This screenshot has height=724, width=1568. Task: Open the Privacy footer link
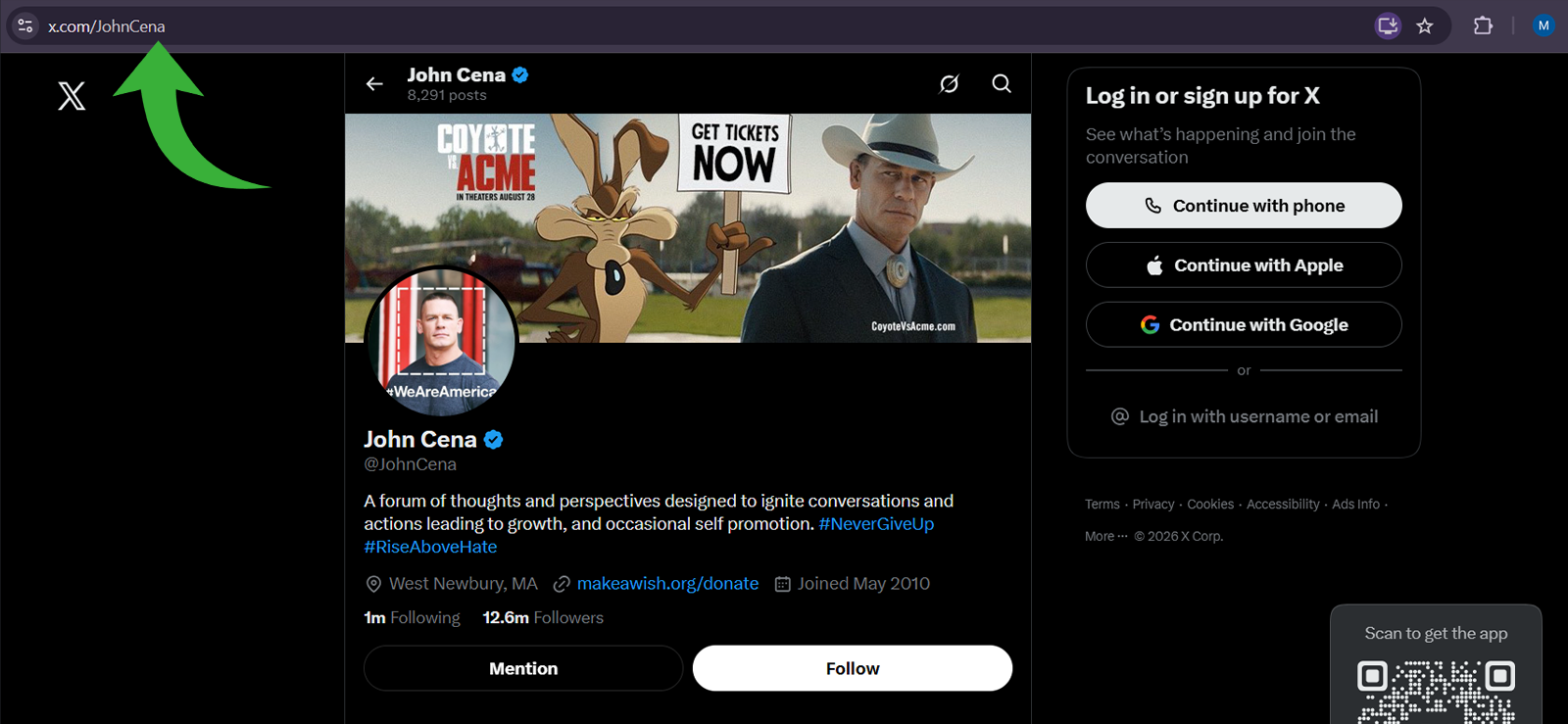[1153, 505]
